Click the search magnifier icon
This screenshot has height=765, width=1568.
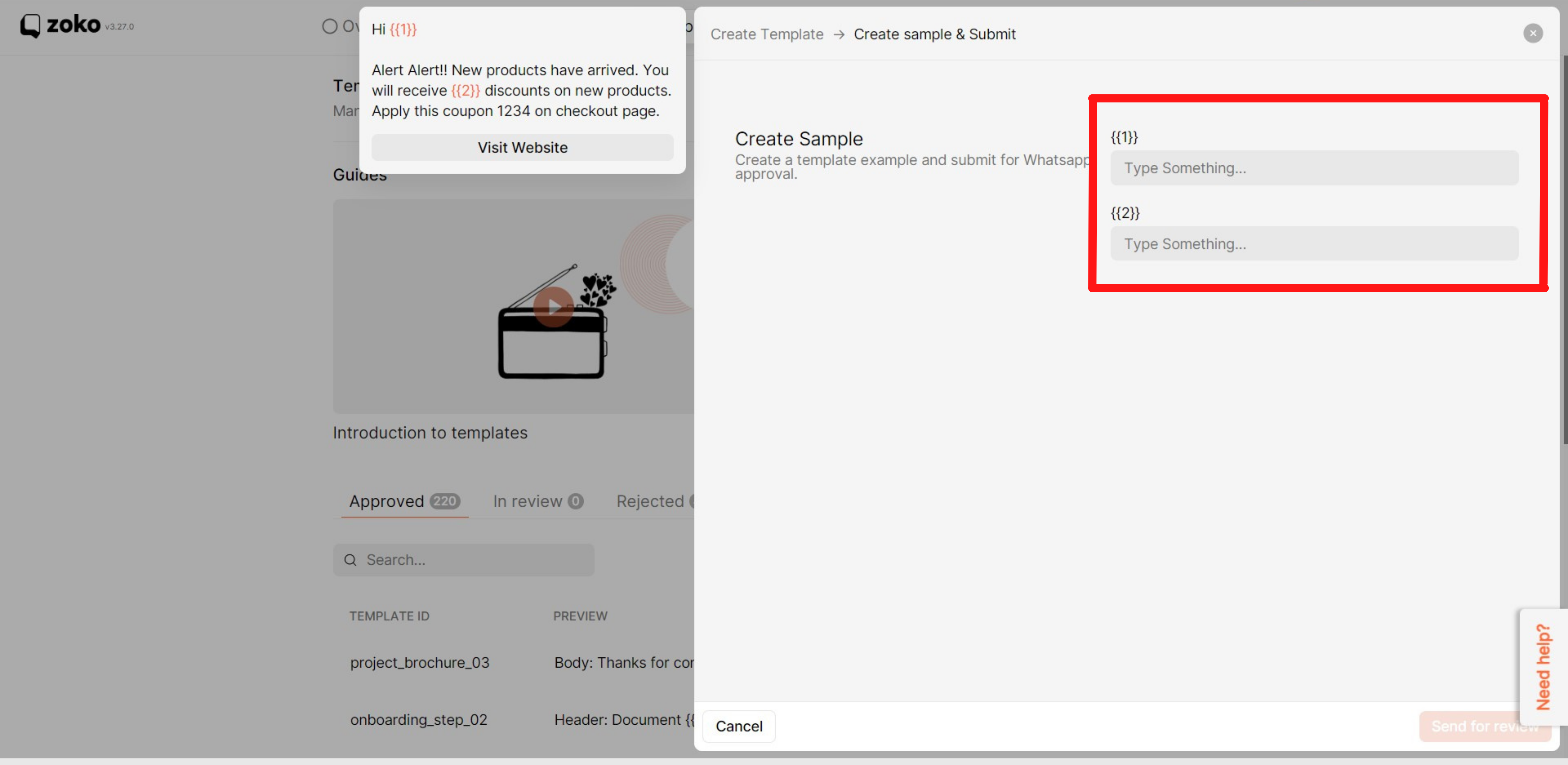pyautogui.click(x=350, y=559)
